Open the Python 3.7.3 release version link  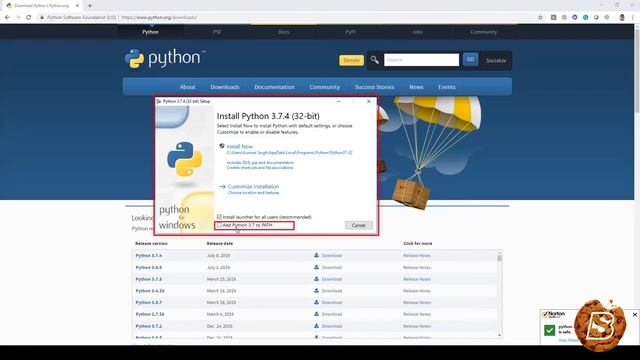(149, 279)
